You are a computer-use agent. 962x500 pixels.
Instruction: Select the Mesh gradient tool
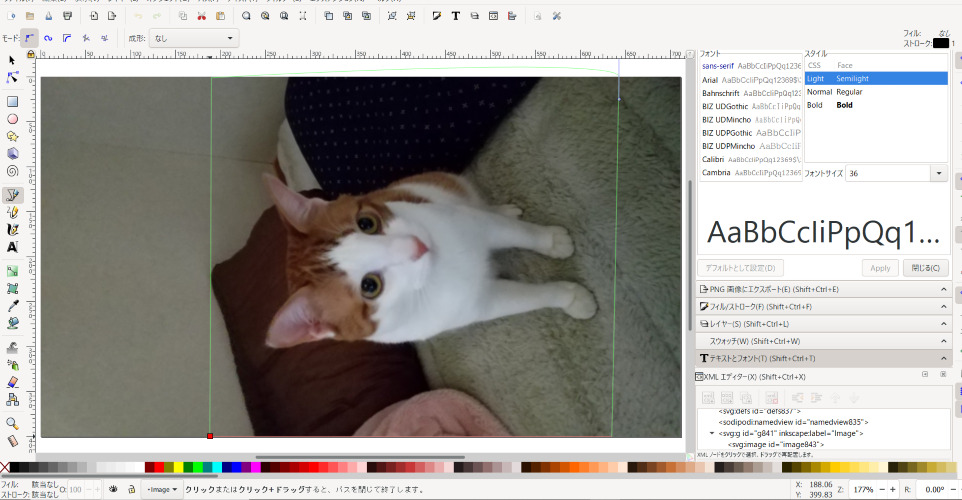pos(12,288)
